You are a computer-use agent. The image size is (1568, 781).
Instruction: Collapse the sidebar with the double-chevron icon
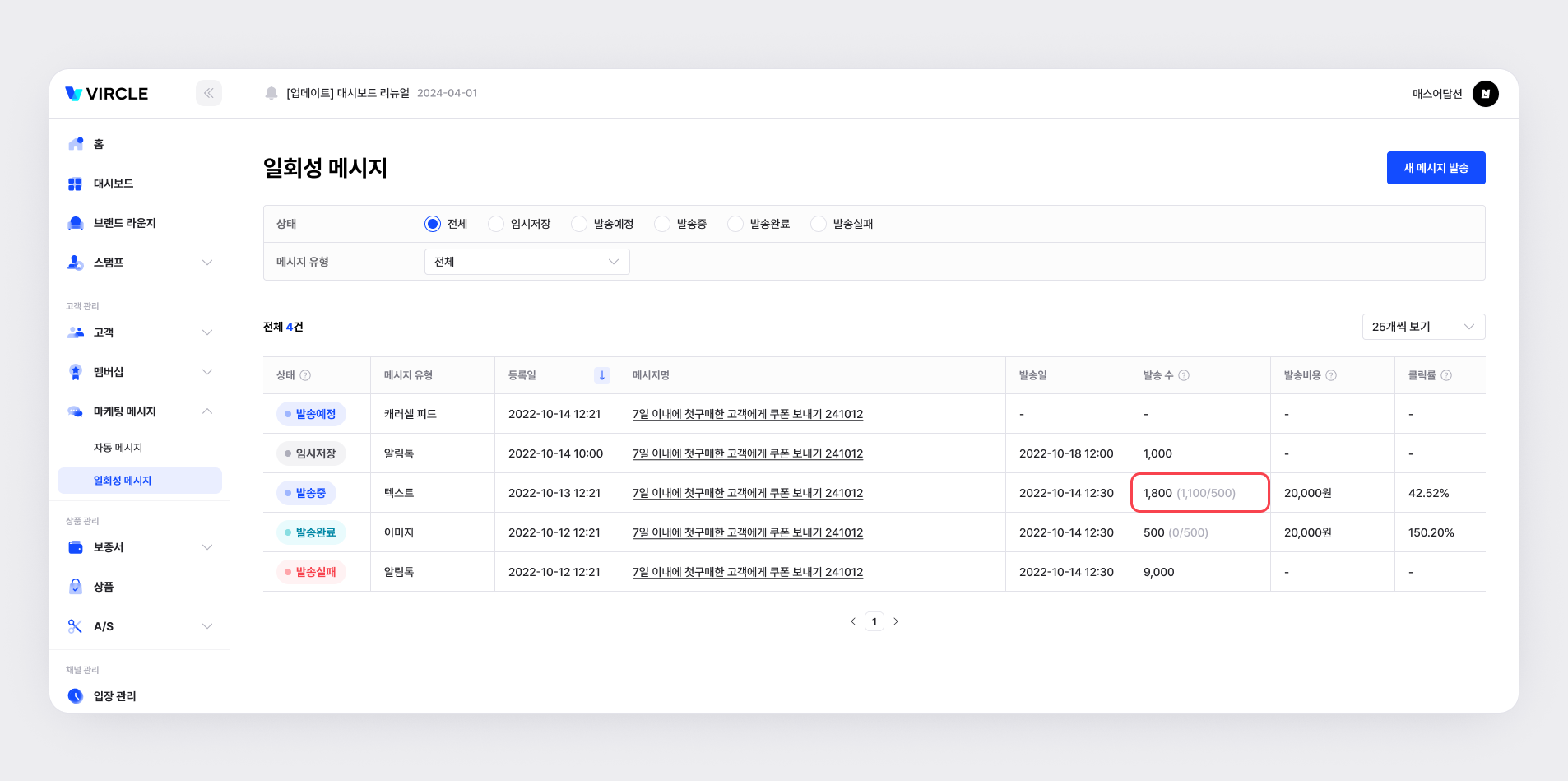(209, 93)
